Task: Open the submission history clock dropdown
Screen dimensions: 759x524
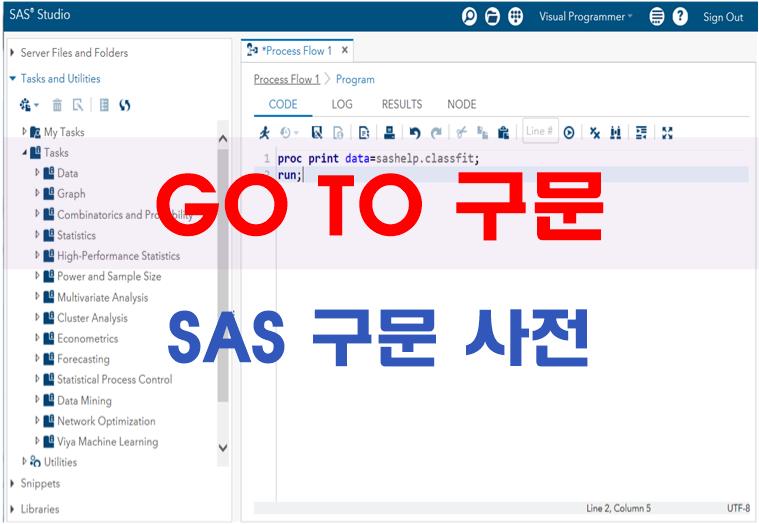Action: pos(289,133)
